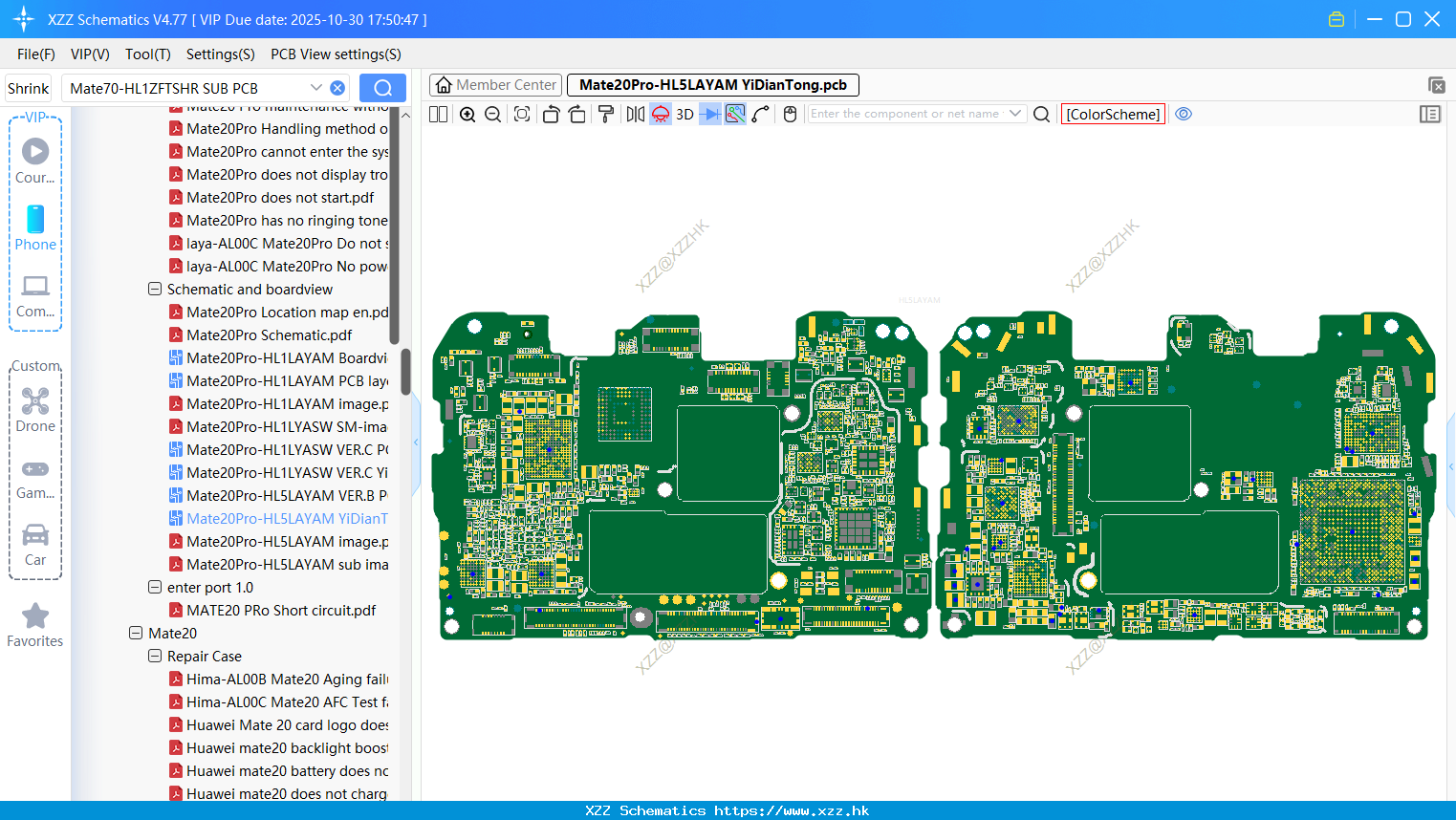This screenshot has width=1456, height=820.
Task: Rotate the board counterclockwise
Action: (x=551, y=114)
